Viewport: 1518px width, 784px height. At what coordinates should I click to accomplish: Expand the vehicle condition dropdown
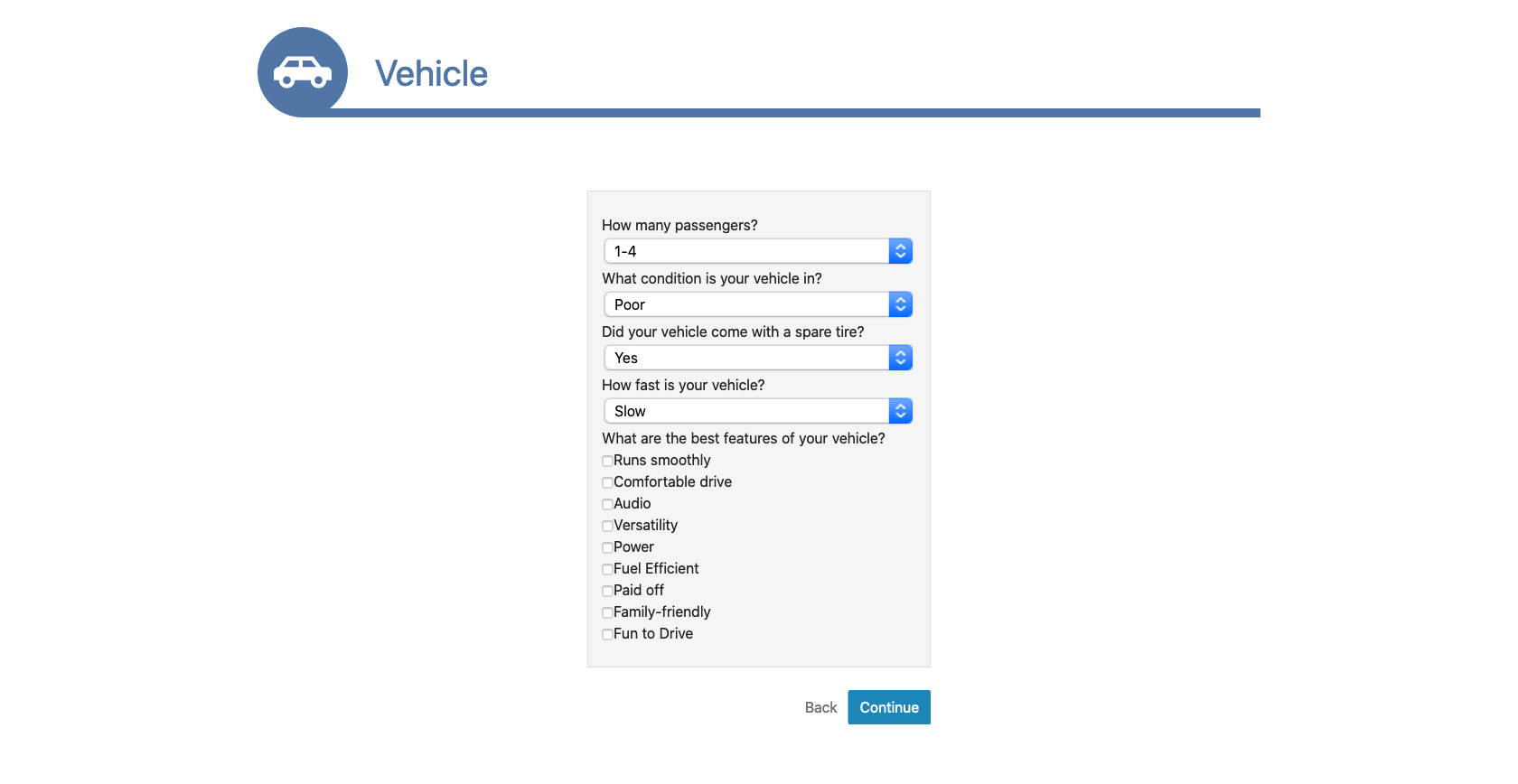tap(746, 304)
